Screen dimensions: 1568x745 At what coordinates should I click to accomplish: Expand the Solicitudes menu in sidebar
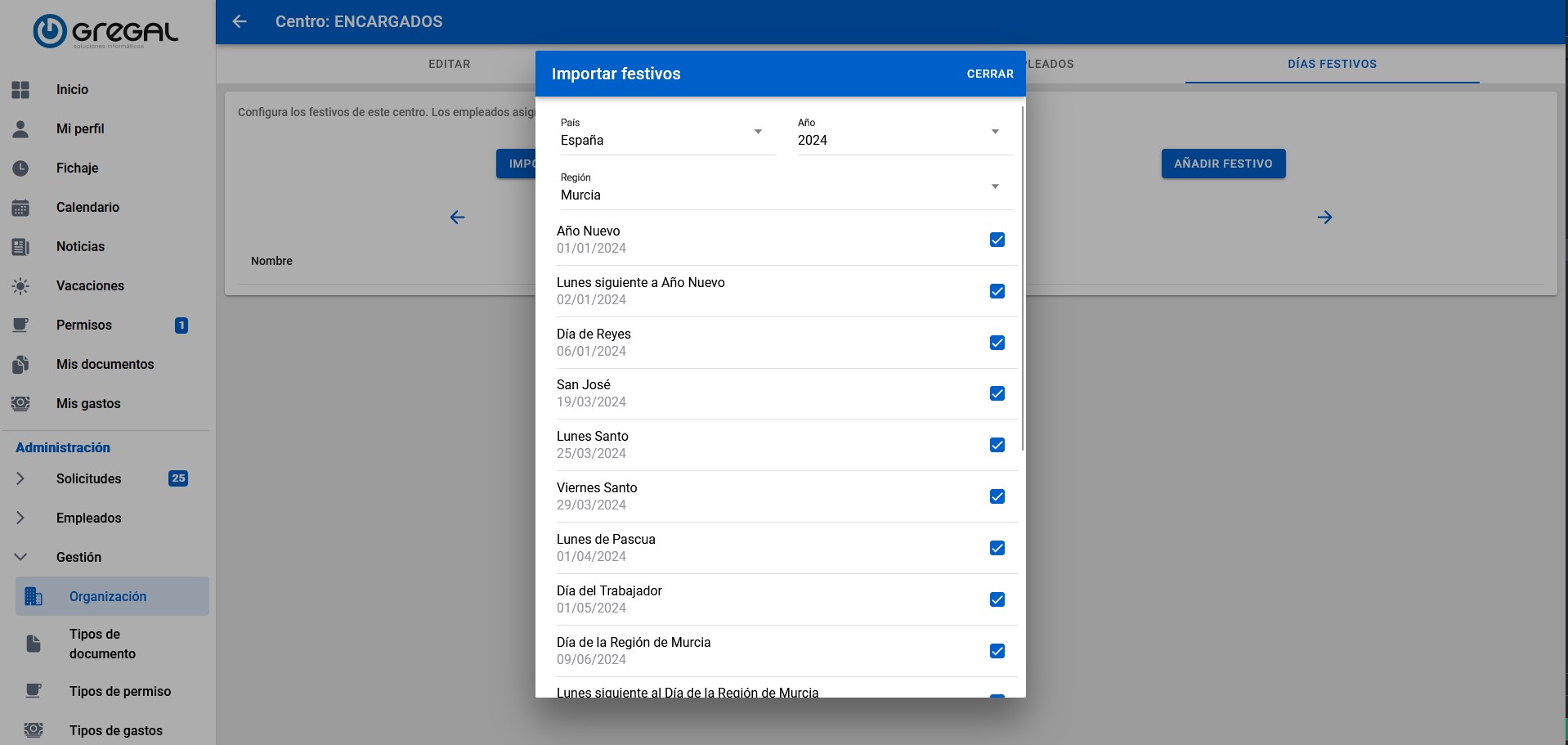coord(88,478)
